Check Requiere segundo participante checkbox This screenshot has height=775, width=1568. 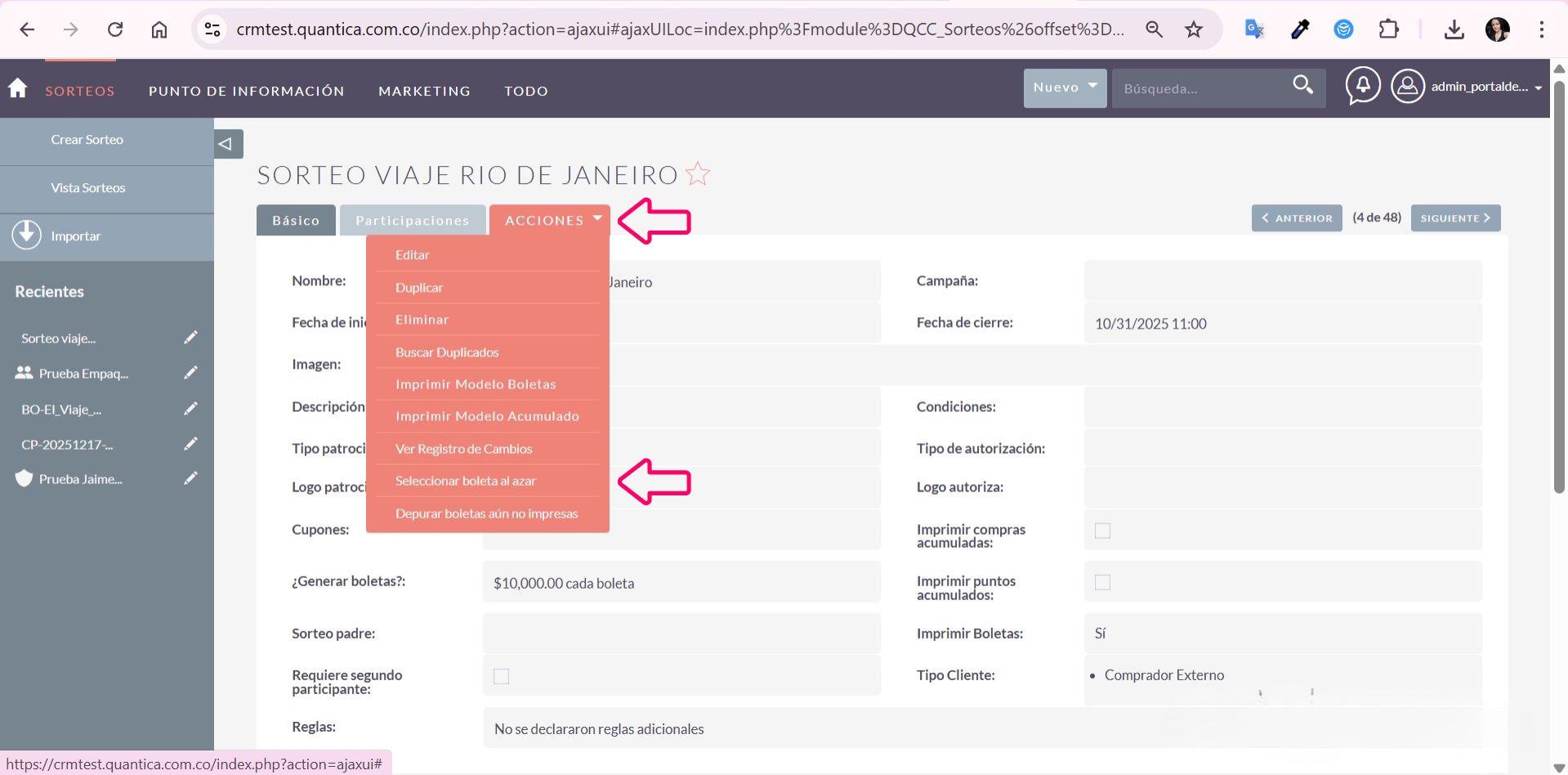501,676
